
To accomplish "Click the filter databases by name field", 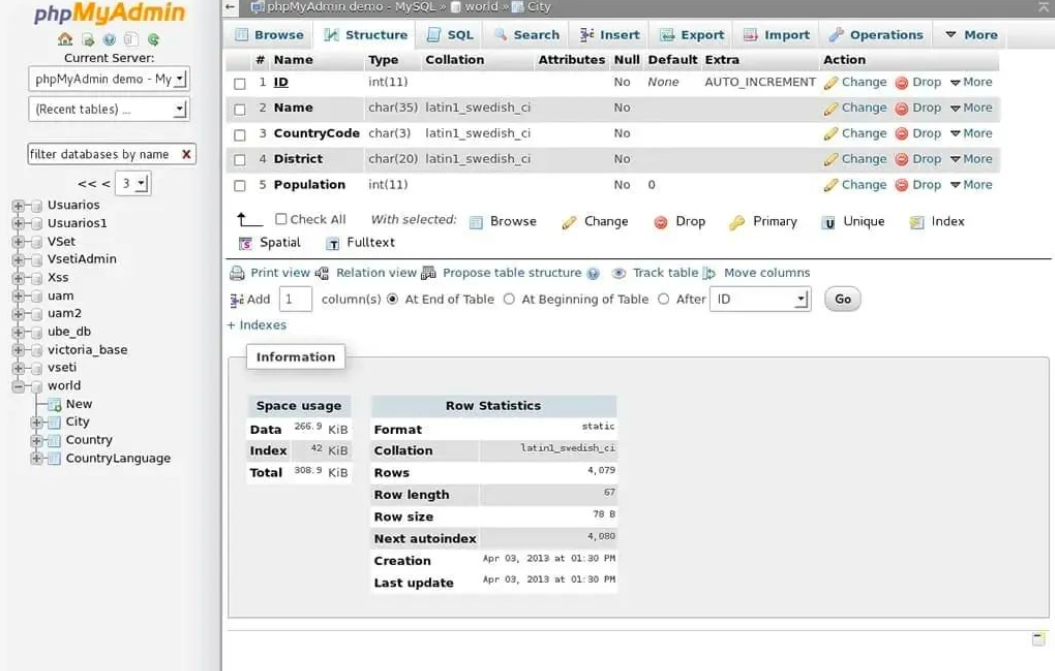I will [104, 154].
